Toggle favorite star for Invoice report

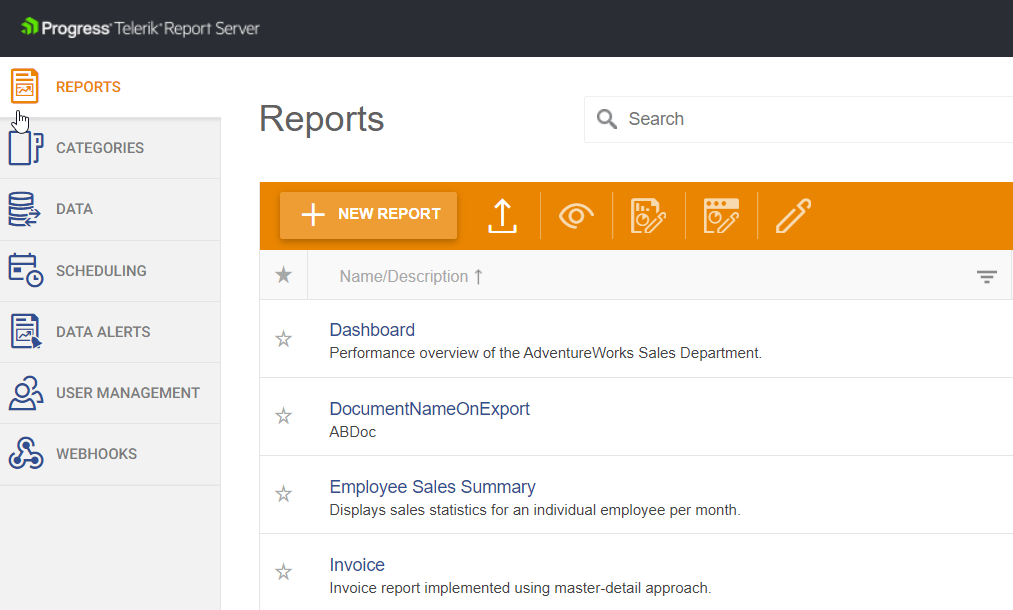pyautogui.click(x=284, y=572)
